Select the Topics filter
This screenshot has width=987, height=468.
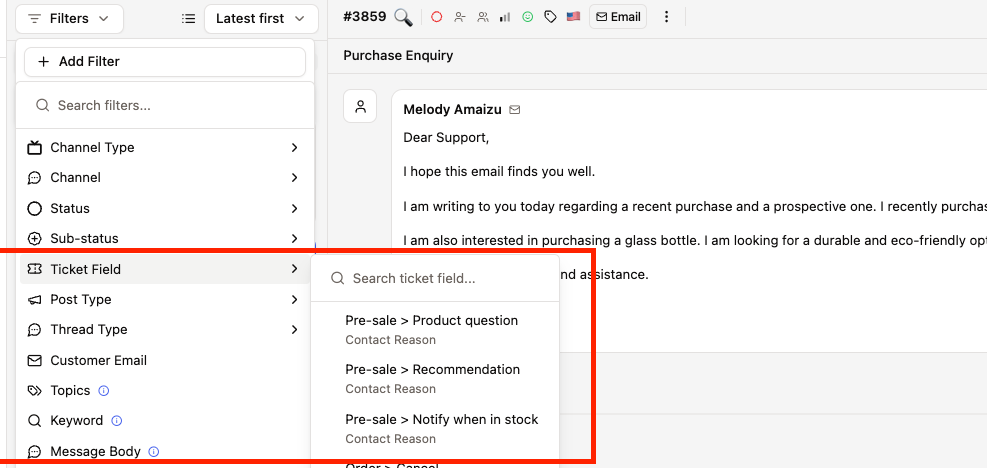click(x=165, y=391)
